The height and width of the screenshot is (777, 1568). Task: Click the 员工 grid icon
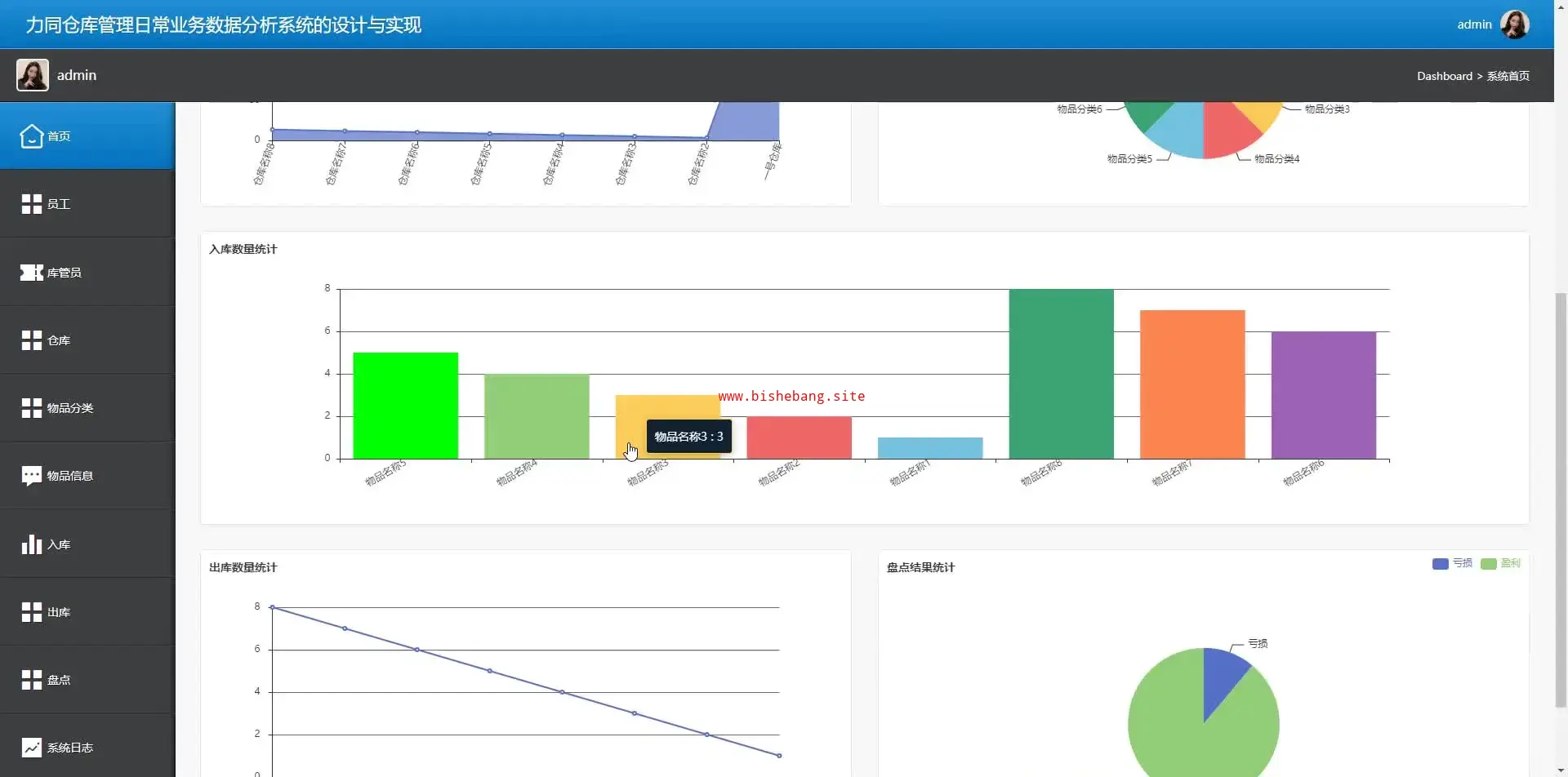tap(31, 204)
